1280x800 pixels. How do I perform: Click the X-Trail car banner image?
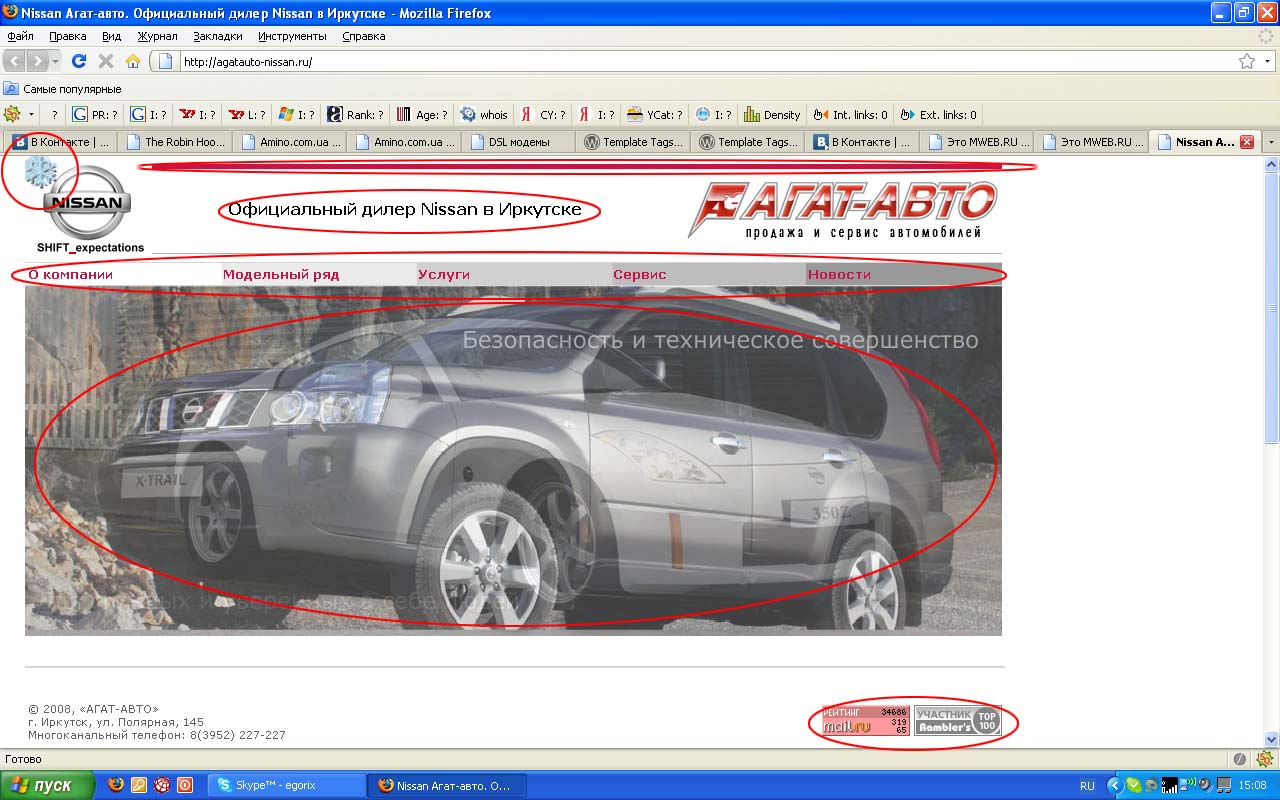point(513,460)
